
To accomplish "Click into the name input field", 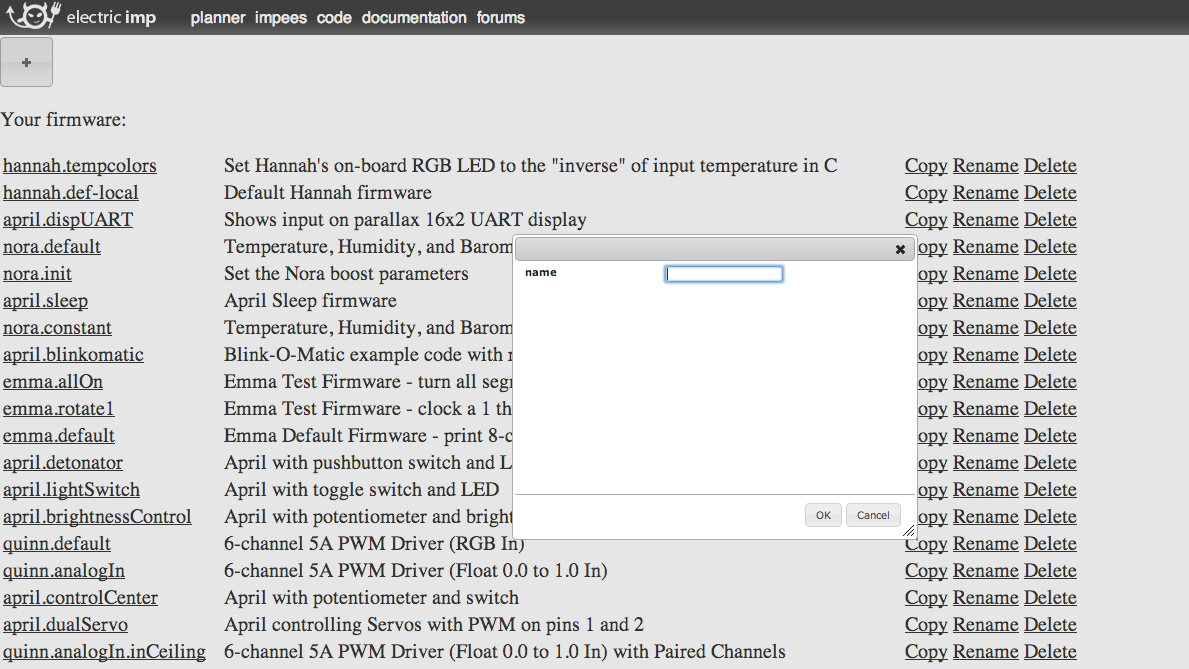I will [723, 273].
